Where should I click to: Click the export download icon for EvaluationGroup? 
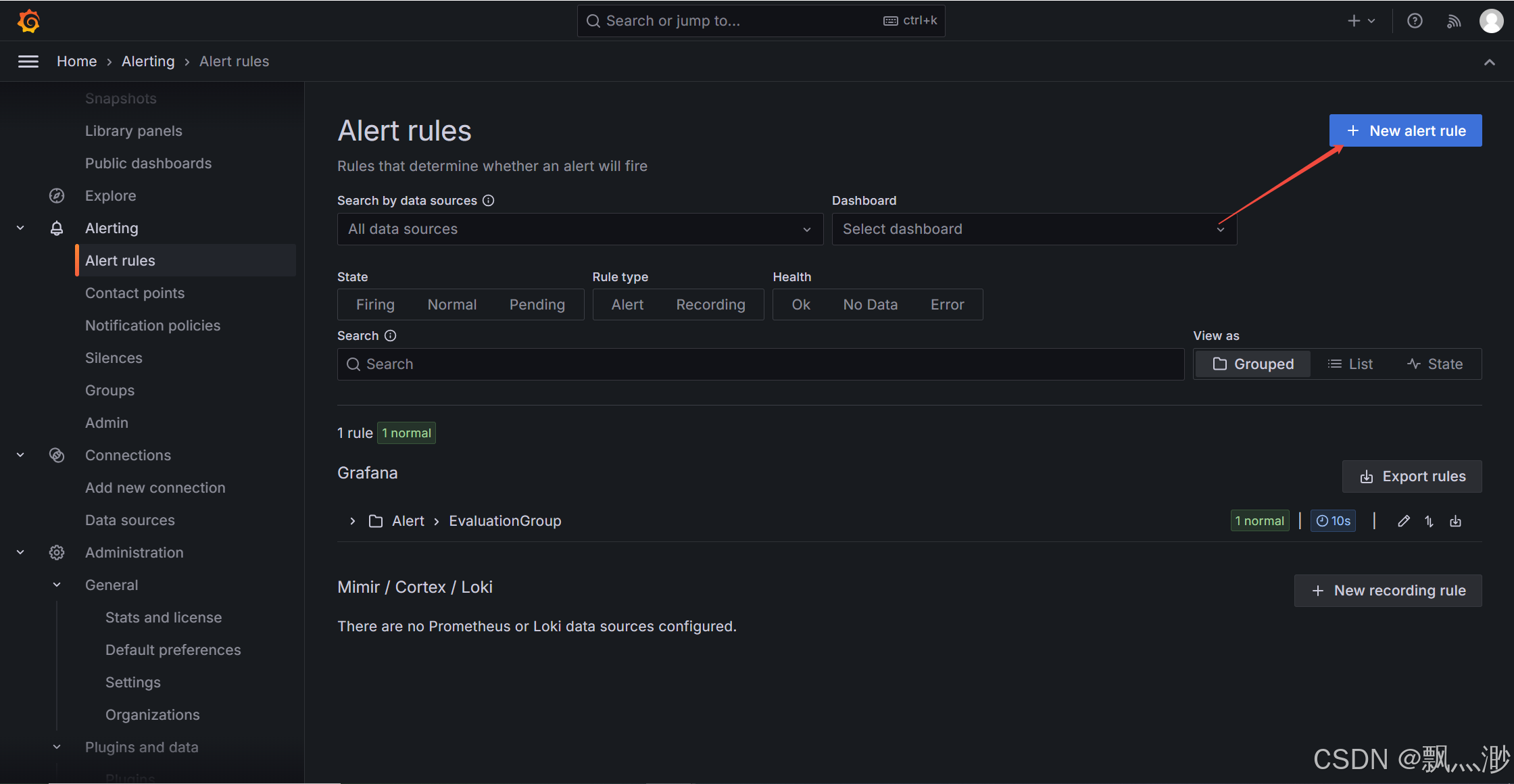[x=1456, y=521]
